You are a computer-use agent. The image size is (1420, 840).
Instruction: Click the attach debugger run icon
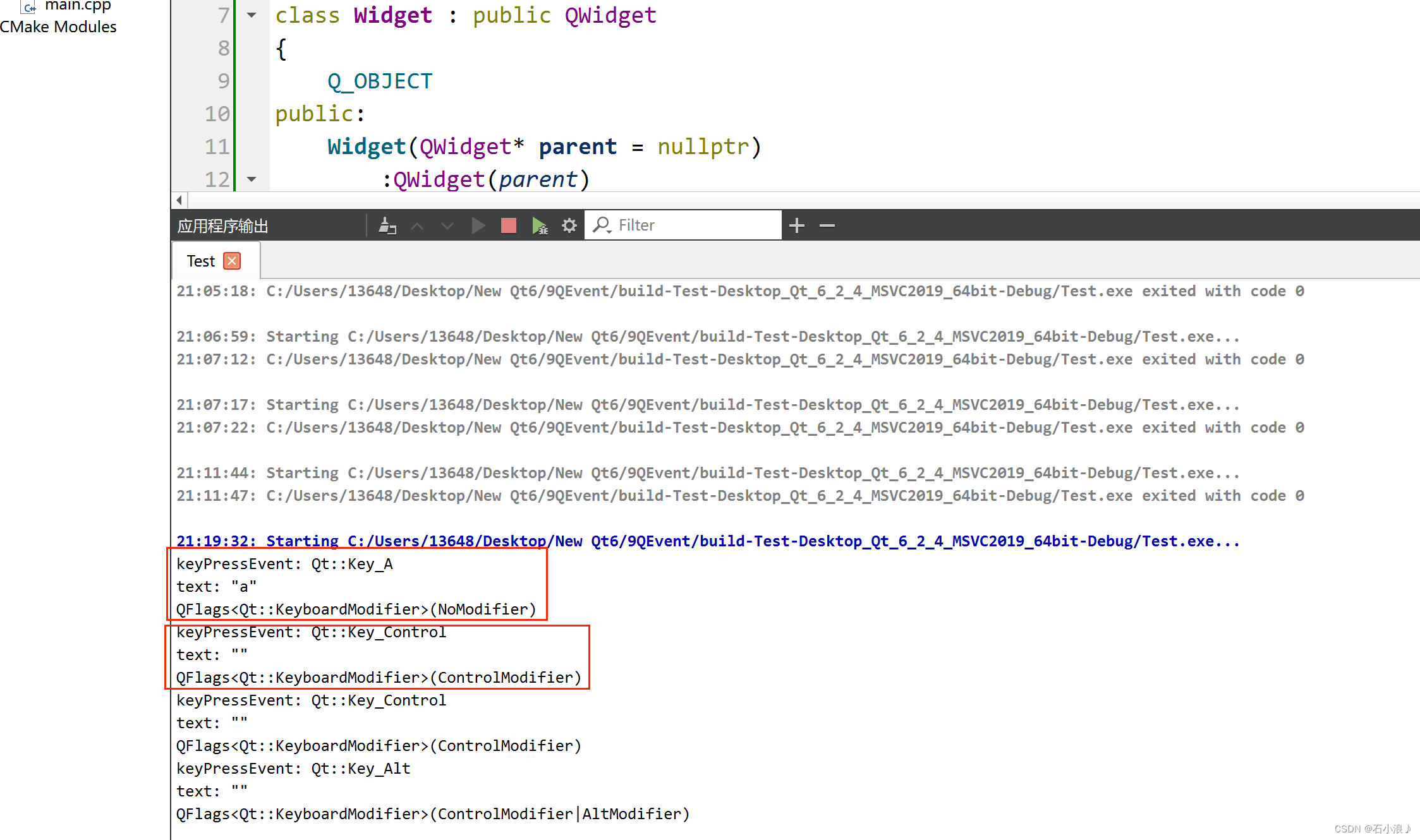pyautogui.click(x=539, y=225)
